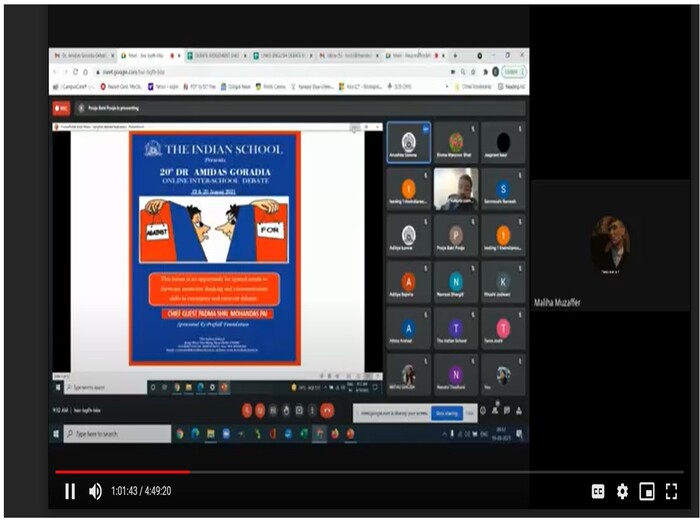700x525 pixels.
Task: Open File Explorer from the bottom taskbar
Action: [x=211, y=434]
